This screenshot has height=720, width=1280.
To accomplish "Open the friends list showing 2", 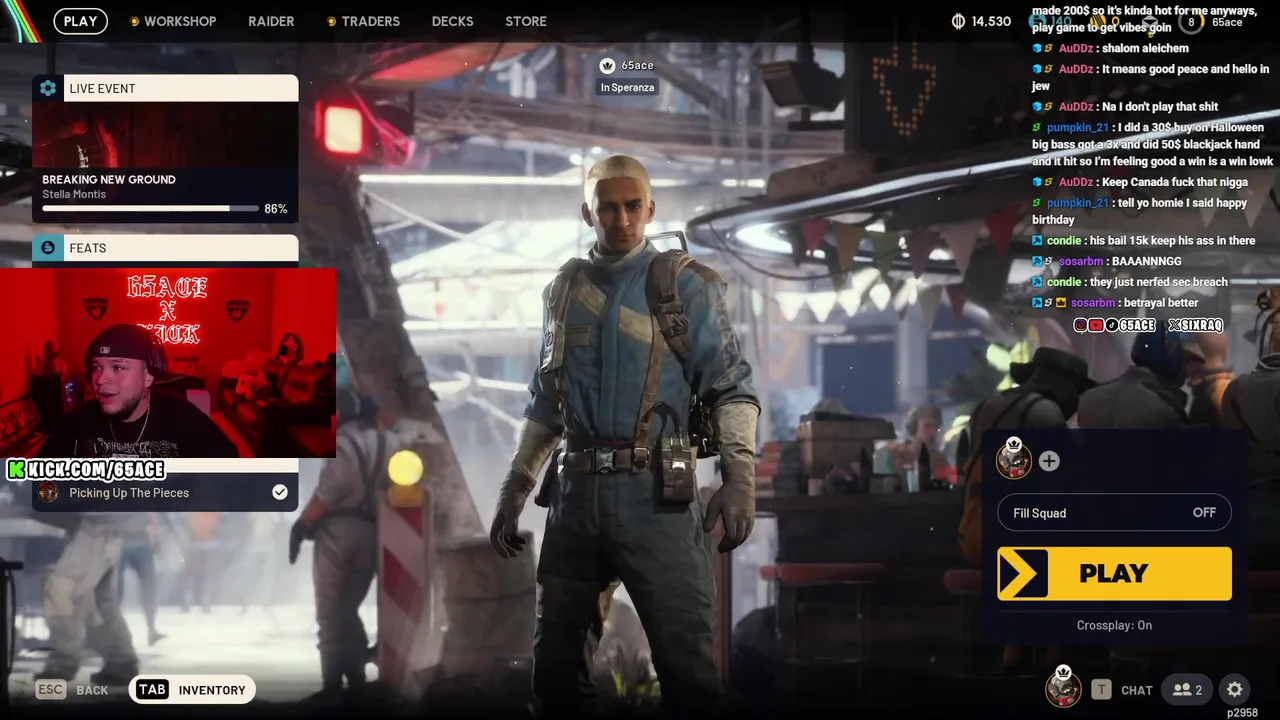I will pos(1187,690).
